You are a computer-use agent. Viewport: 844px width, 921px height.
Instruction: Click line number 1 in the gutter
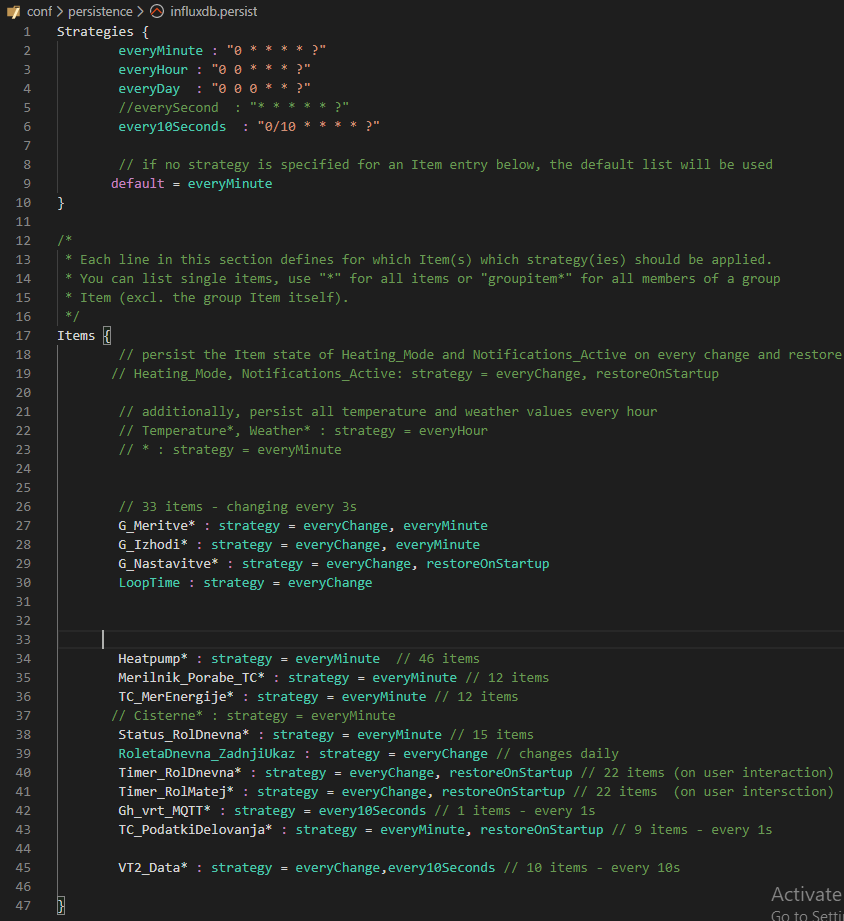coord(27,31)
